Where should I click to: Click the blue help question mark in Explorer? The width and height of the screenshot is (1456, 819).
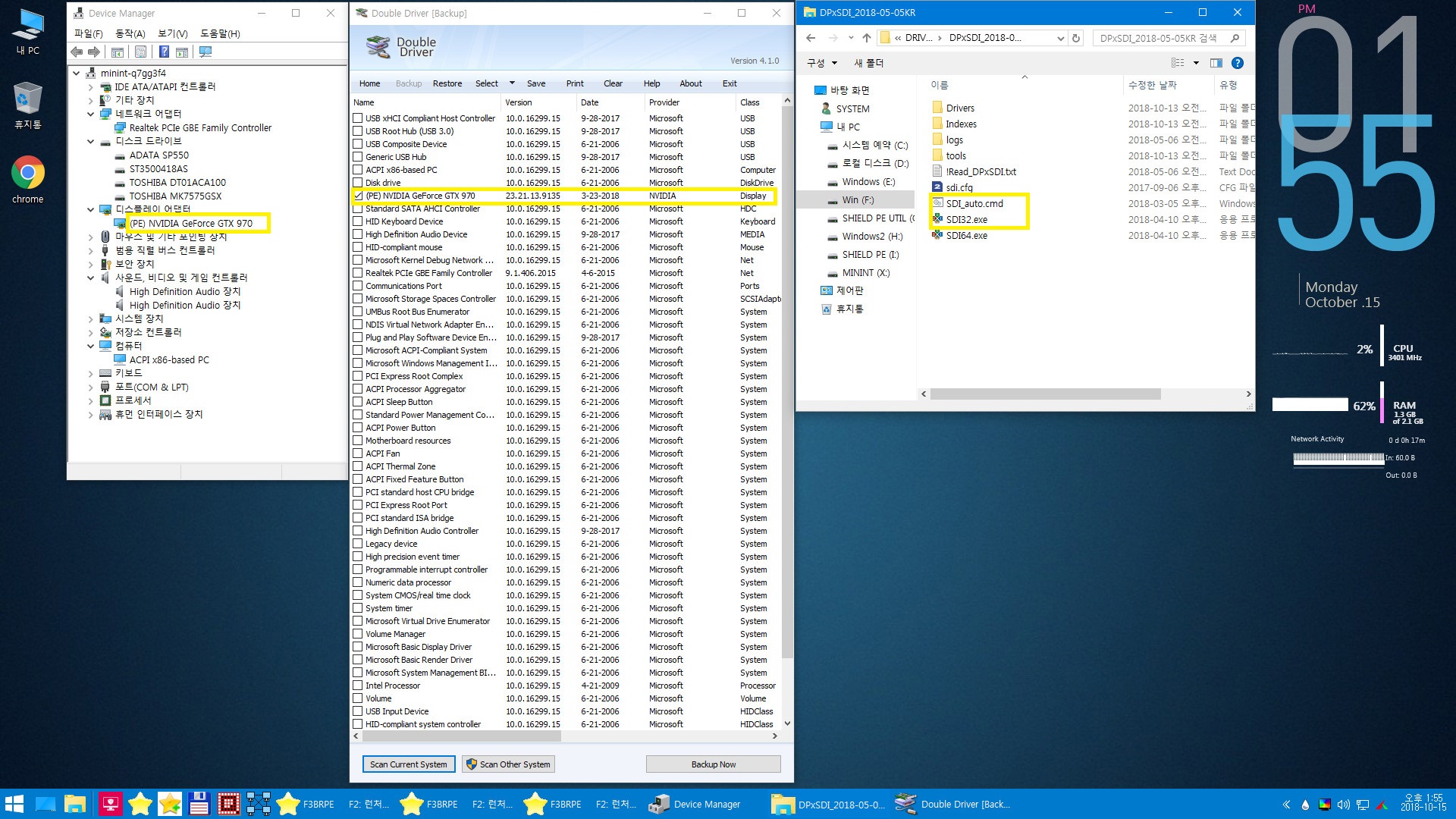1238,63
